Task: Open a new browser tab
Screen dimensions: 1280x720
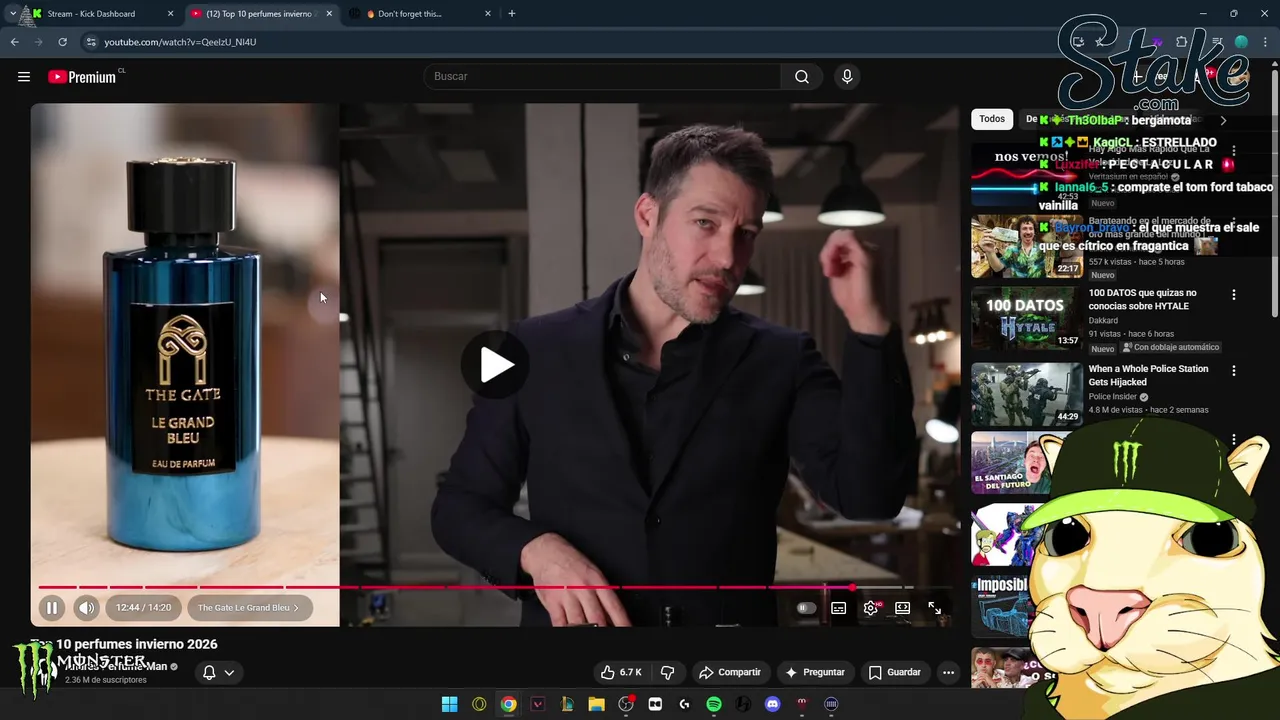Action: coord(512,14)
